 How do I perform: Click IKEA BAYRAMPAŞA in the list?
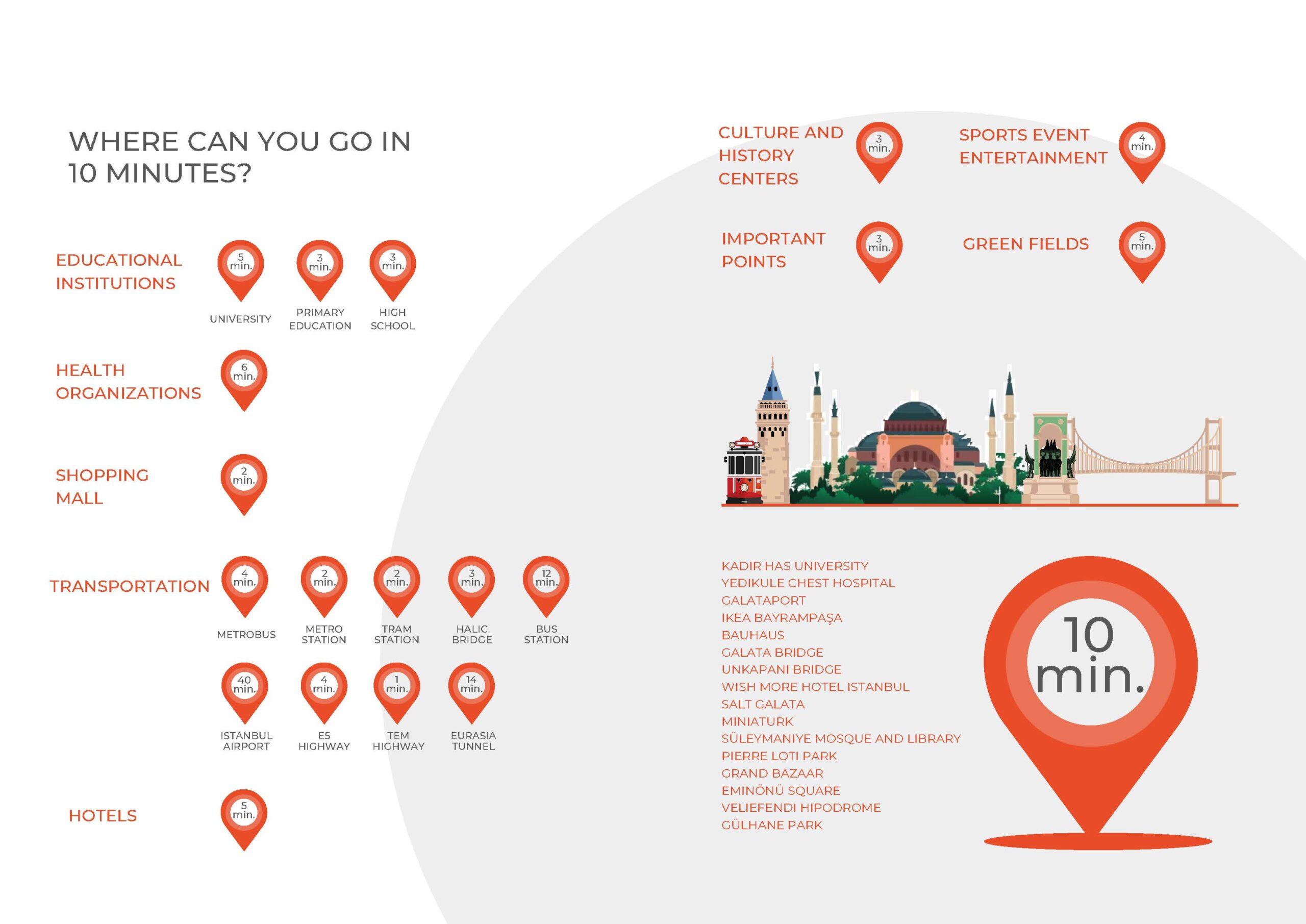point(782,618)
